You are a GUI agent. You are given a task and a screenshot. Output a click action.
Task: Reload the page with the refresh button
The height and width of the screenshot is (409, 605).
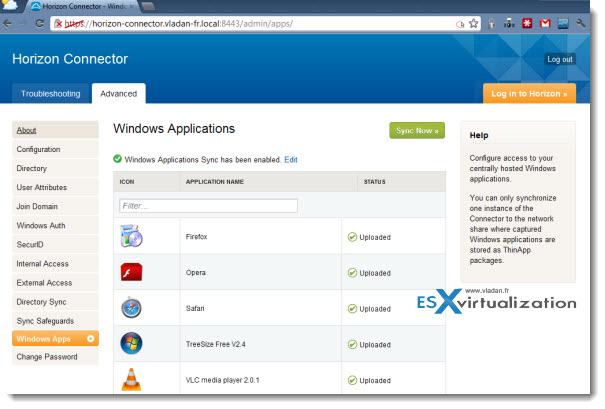(47, 22)
